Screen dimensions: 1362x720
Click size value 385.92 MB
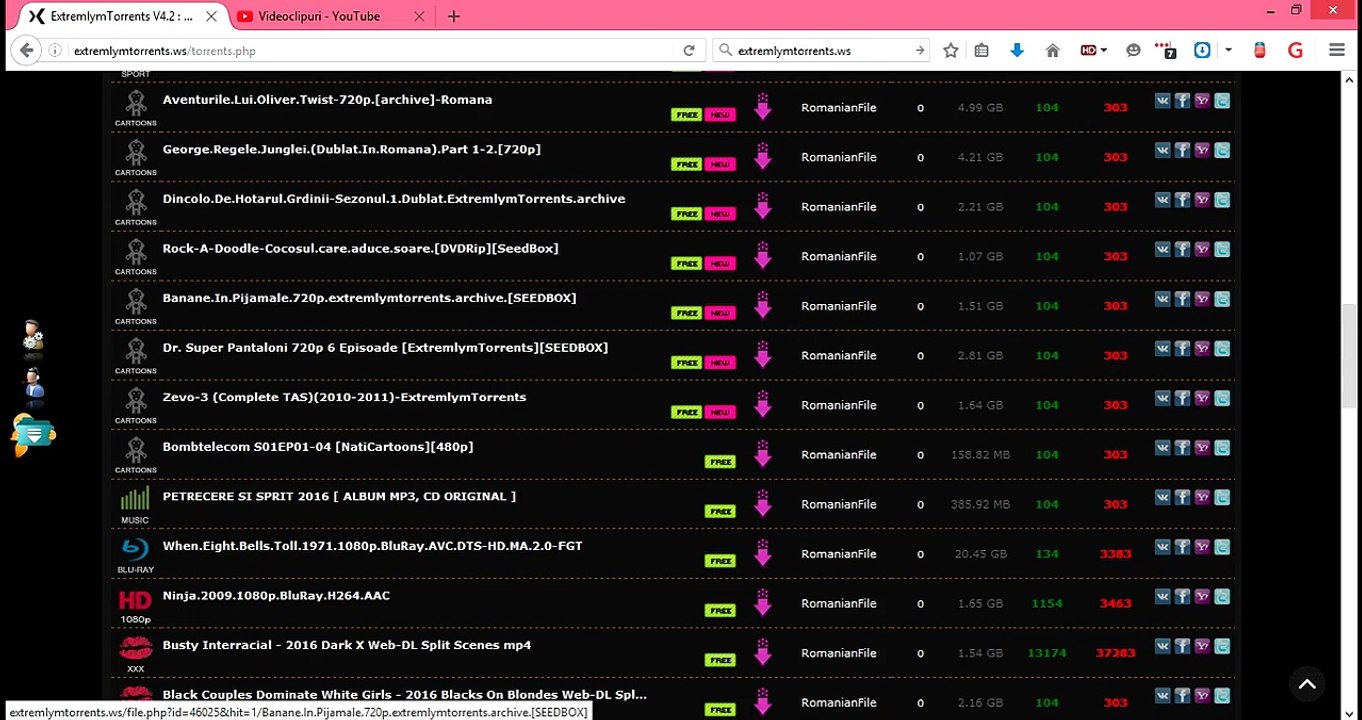[x=980, y=504]
